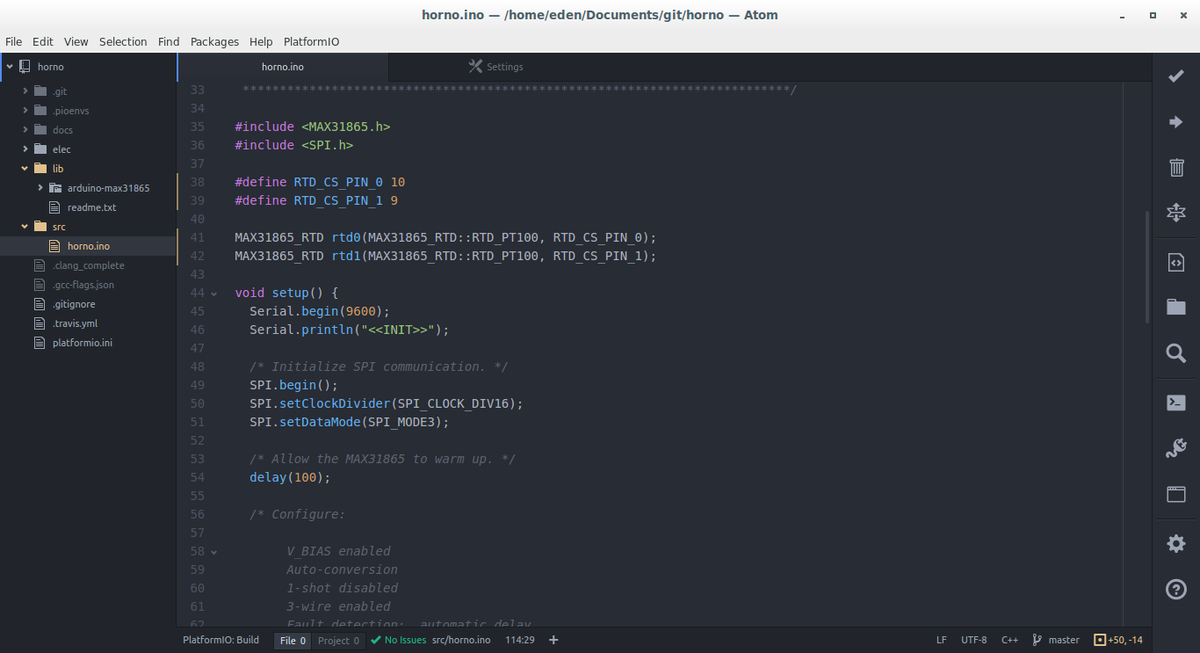The width and height of the screenshot is (1200, 653).
Task: Click the 114:29 cursor position indicator
Action: click(x=520, y=640)
